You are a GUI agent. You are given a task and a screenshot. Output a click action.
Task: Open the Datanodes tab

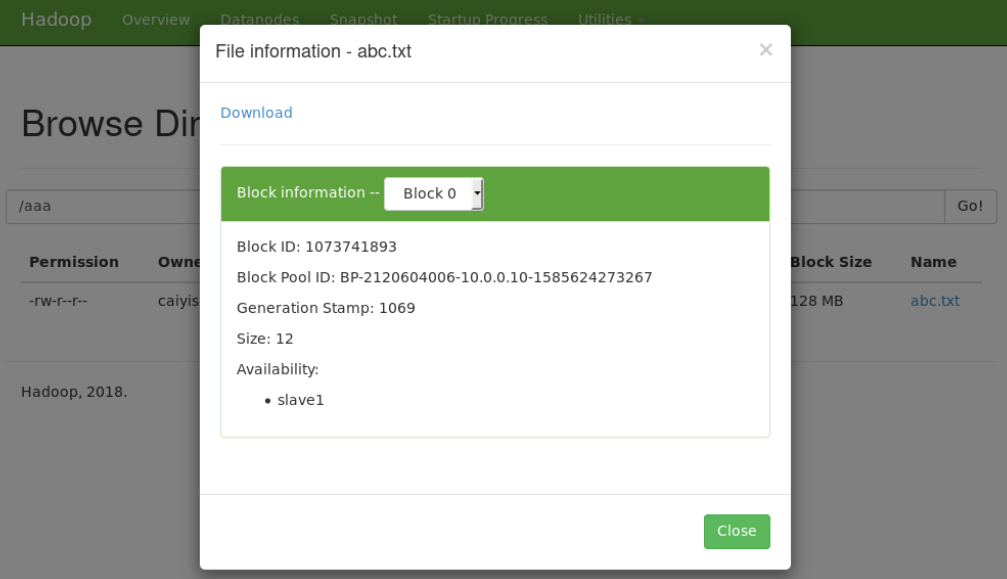[259, 20]
